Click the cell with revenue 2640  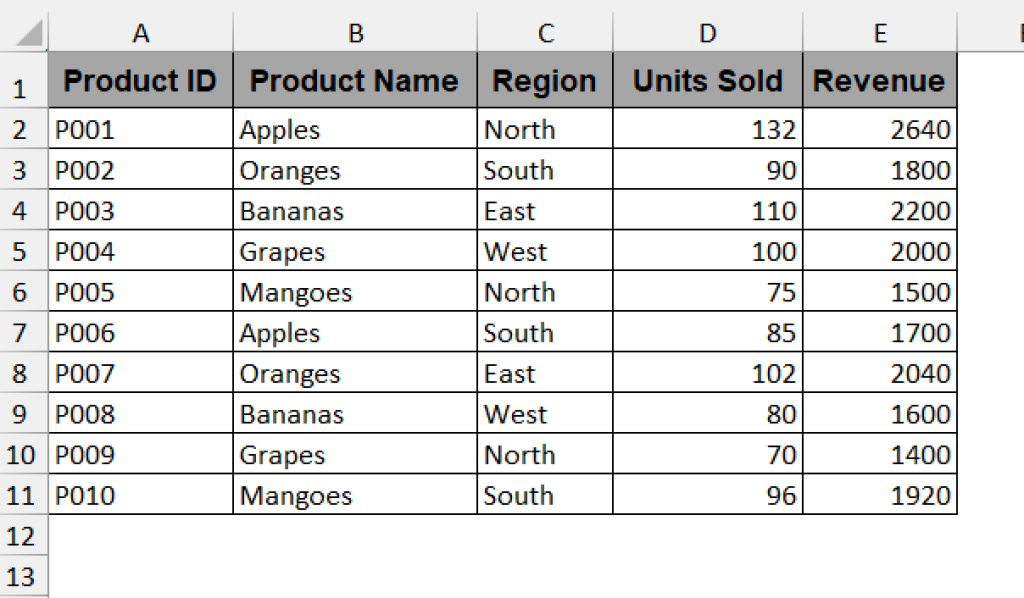point(880,129)
